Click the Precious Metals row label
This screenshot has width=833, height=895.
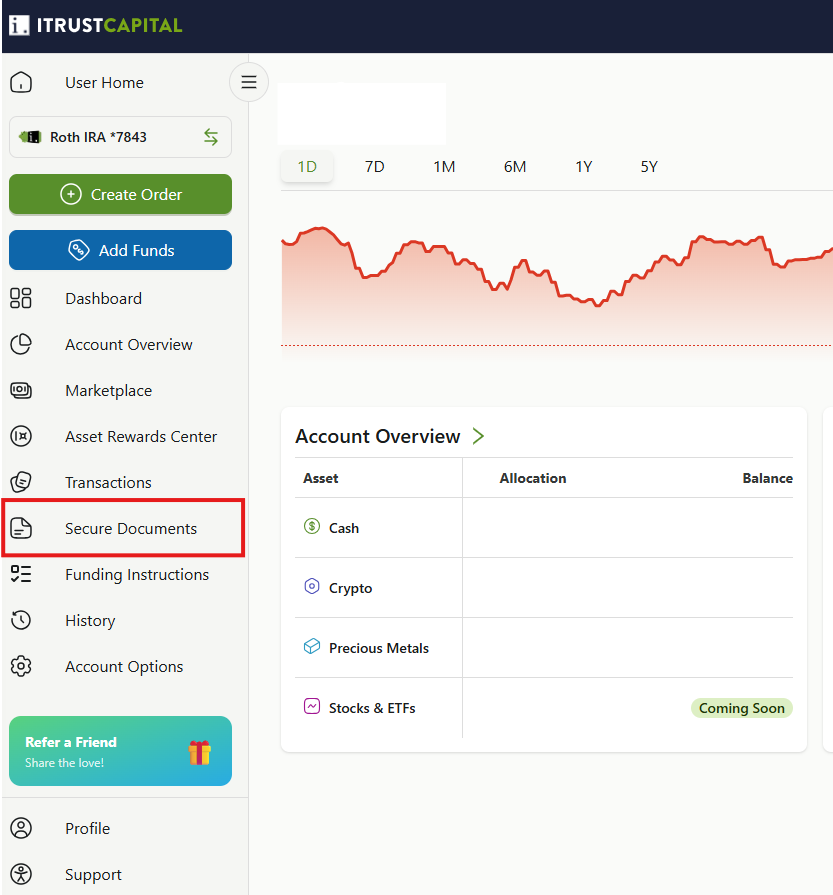point(379,648)
